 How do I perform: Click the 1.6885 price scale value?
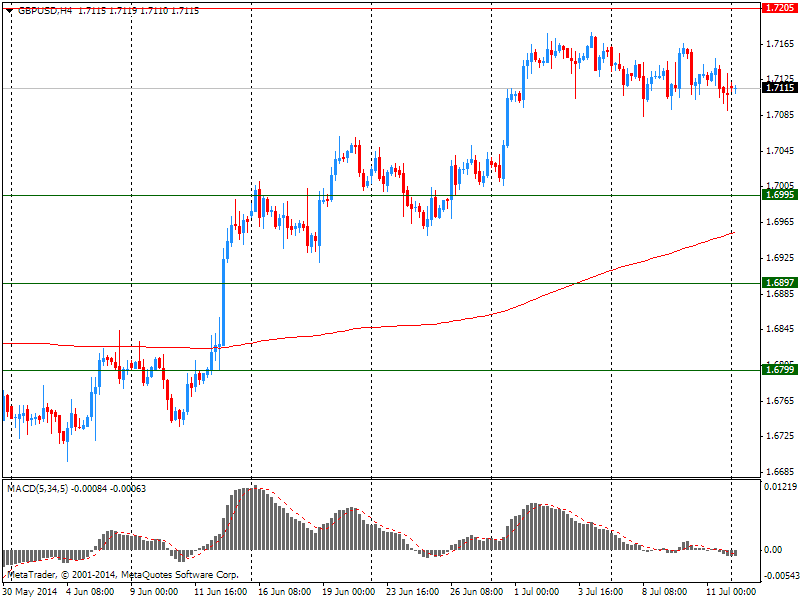click(781, 294)
